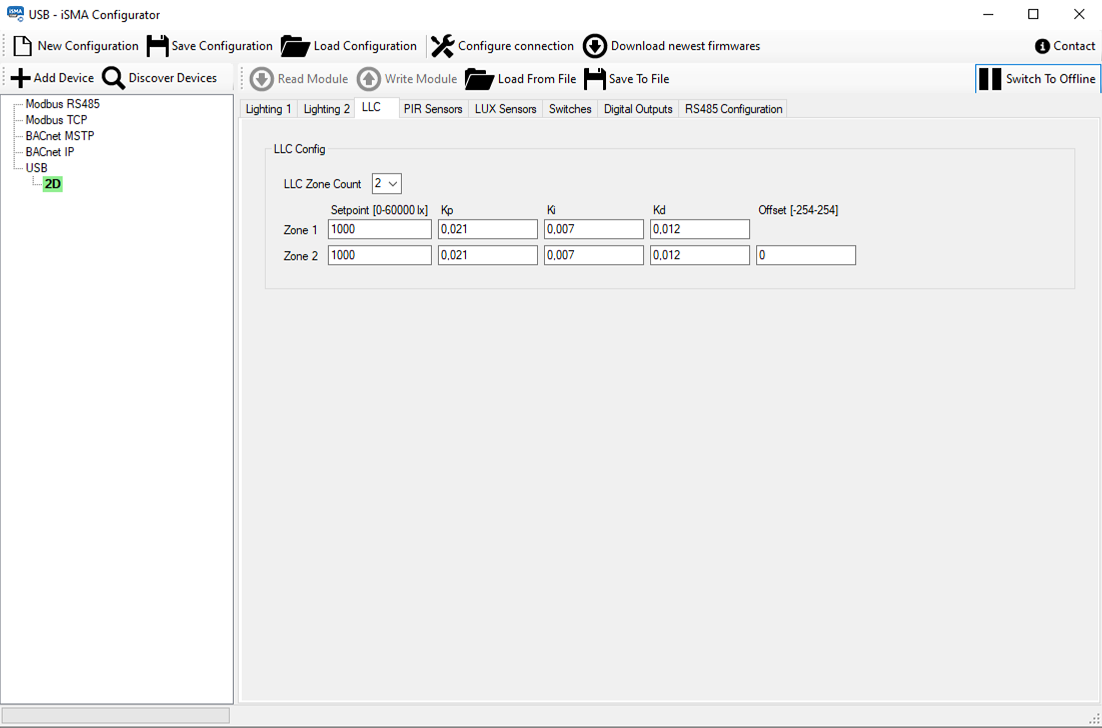This screenshot has width=1102, height=728.
Task: Open Load Configuration folder icon
Action: click(295, 46)
